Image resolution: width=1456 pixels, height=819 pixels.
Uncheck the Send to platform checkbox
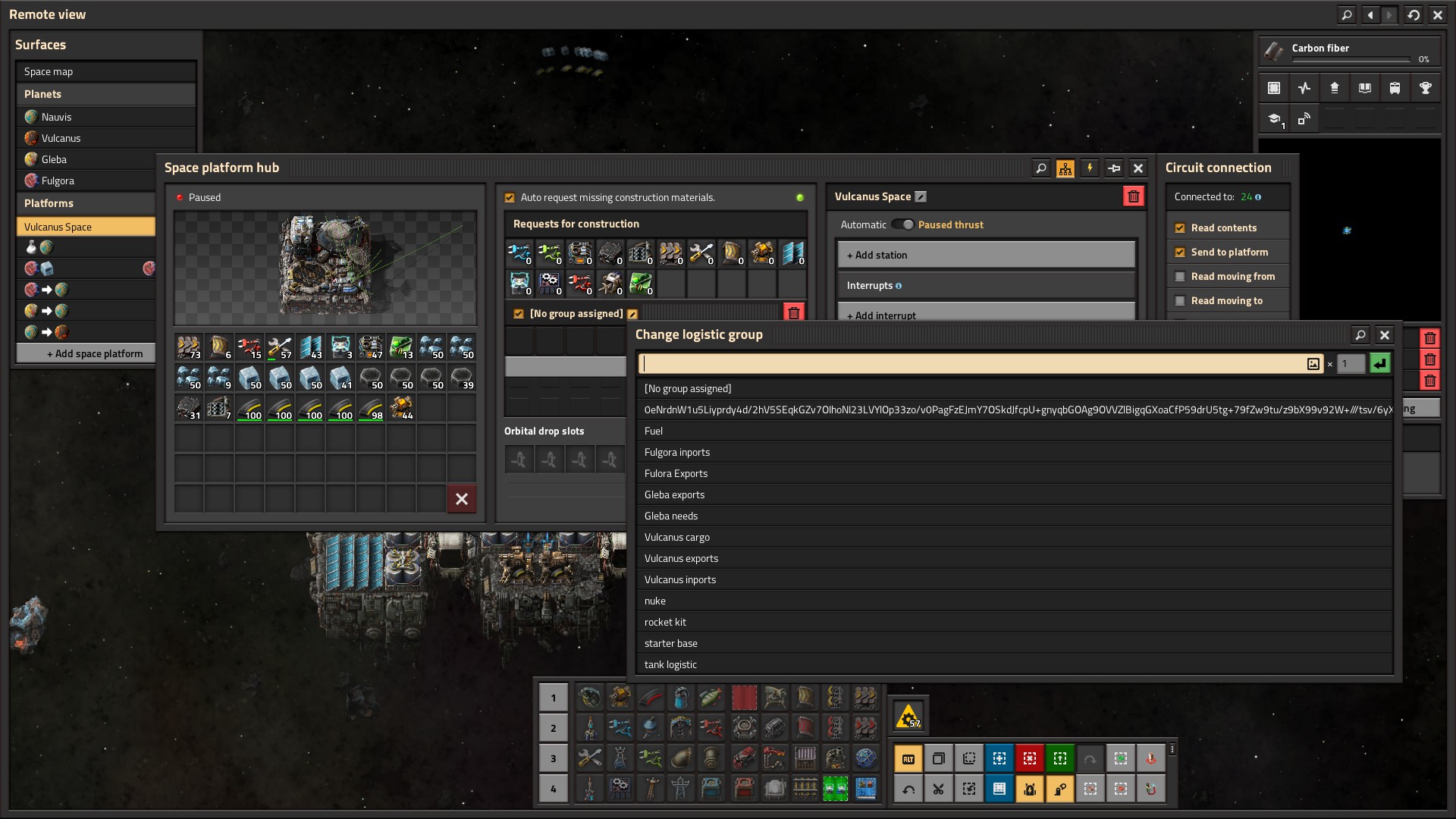tap(1180, 253)
